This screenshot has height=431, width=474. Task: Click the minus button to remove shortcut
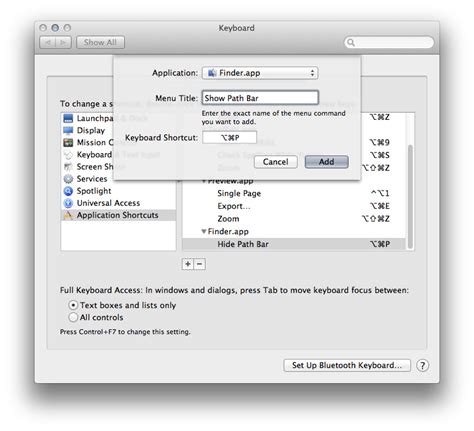click(199, 264)
